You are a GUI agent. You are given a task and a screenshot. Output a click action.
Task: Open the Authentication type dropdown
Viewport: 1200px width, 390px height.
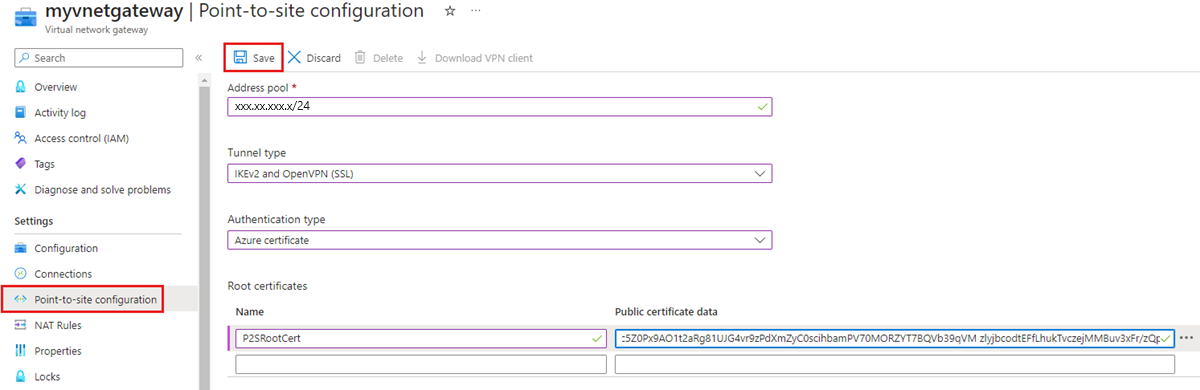(500, 240)
